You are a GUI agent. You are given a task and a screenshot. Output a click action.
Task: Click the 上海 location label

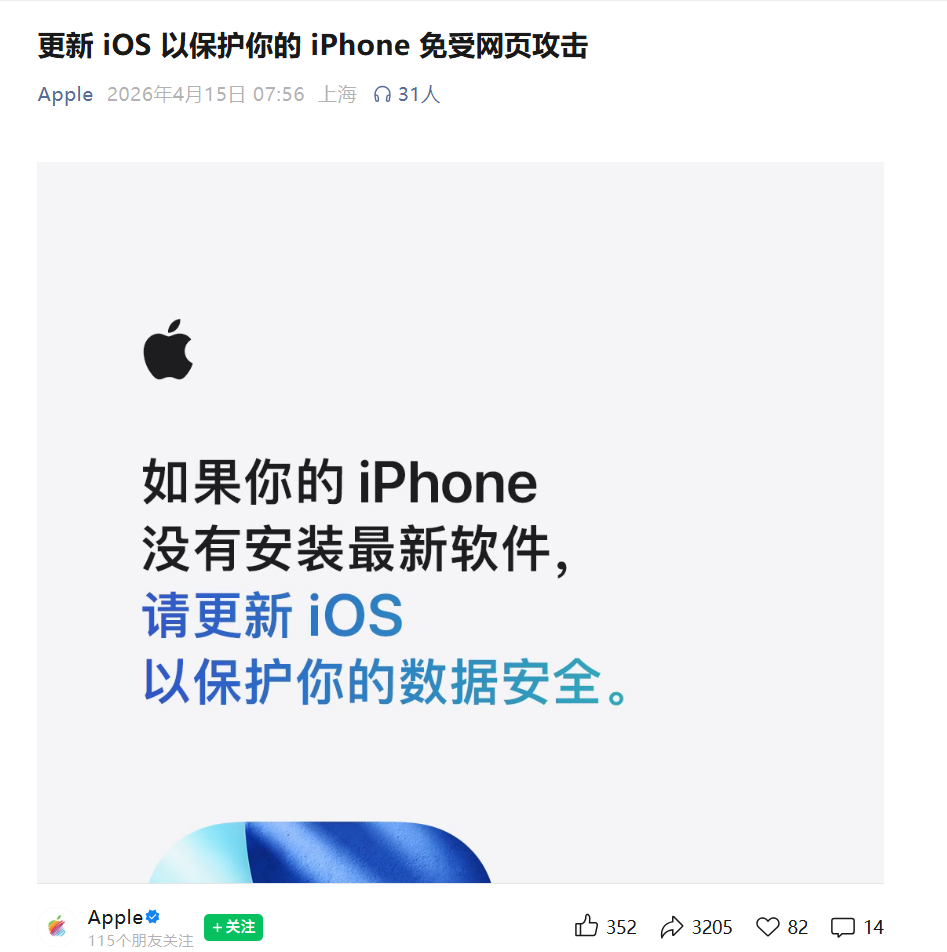338,95
